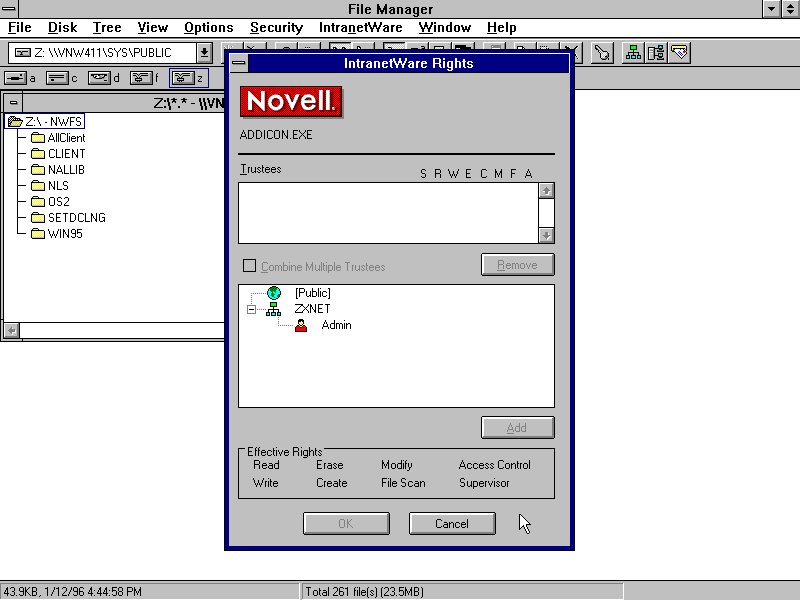Select WIN95 folder name in tree
The height and width of the screenshot is (600, 800).
tap(65, 234)
